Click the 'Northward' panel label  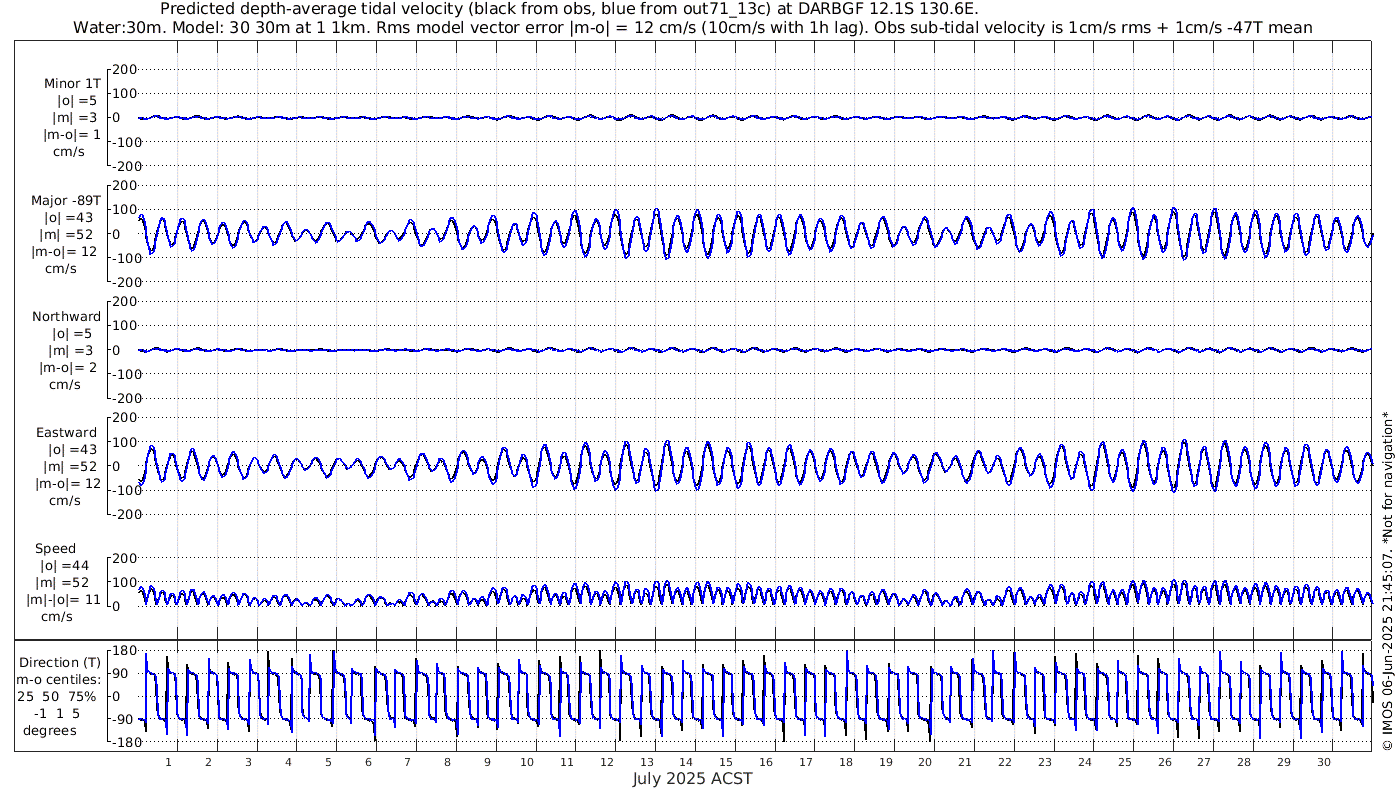point(67,317)
